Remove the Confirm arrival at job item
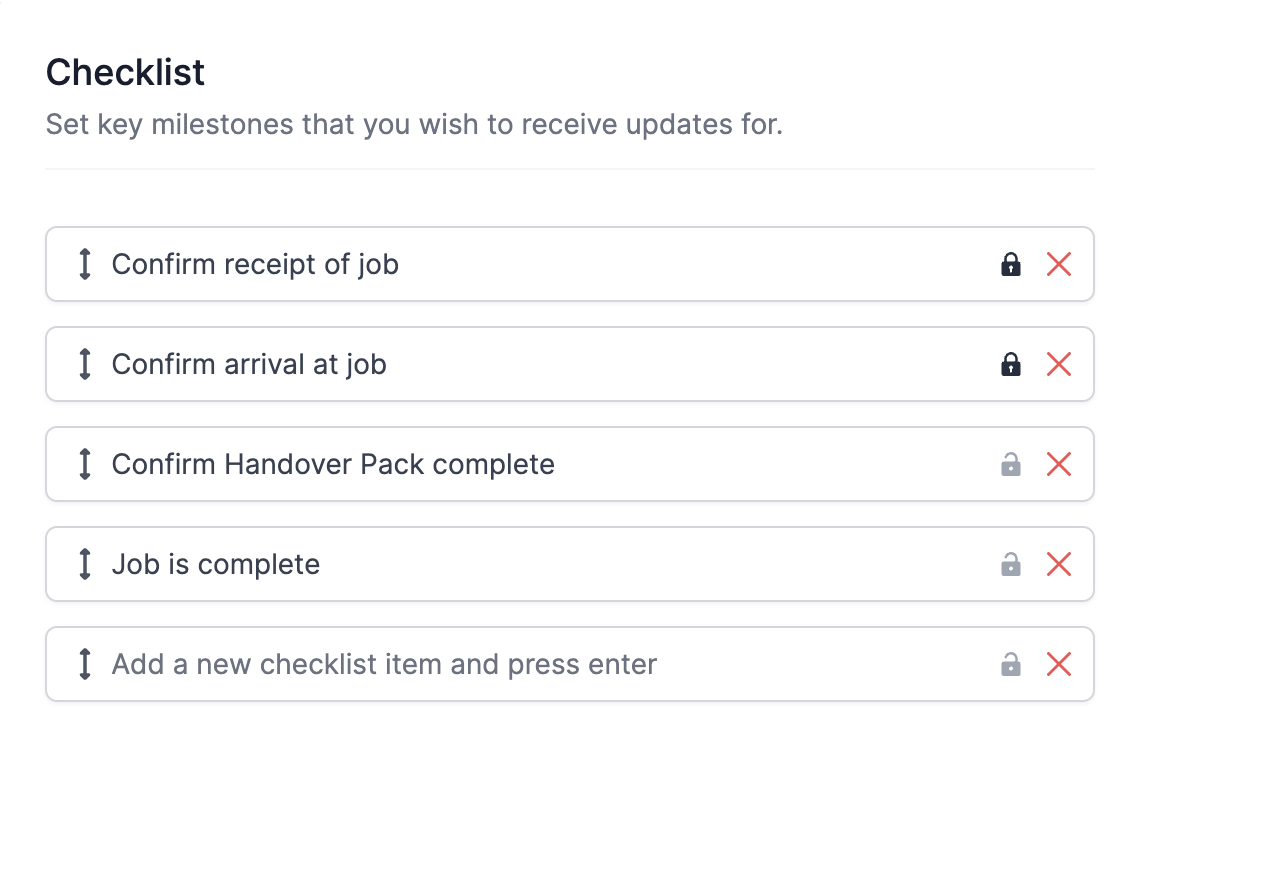 pyautogui.click(x=1059, y=364)
